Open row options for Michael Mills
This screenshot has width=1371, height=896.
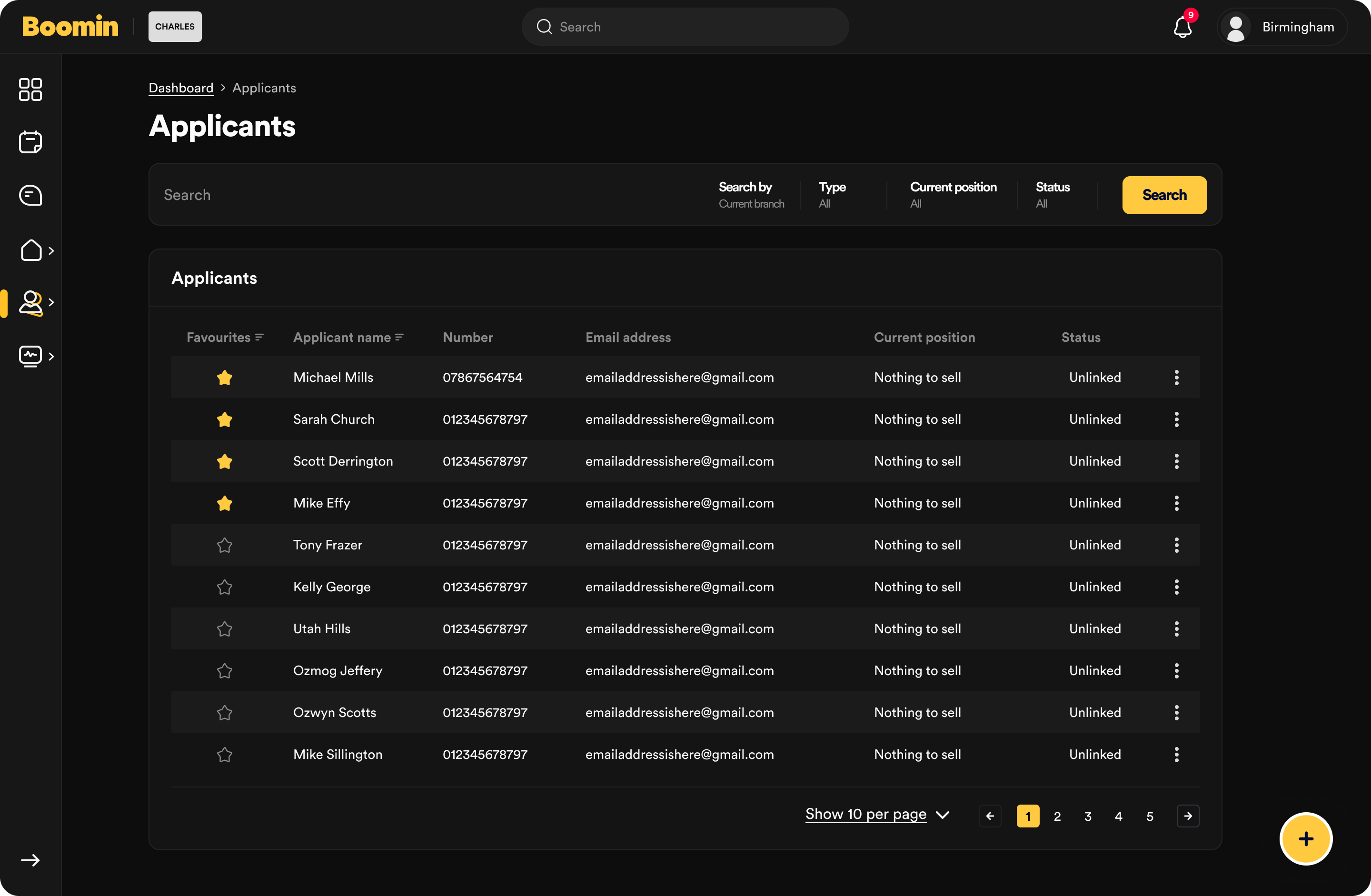point(1176,378)
